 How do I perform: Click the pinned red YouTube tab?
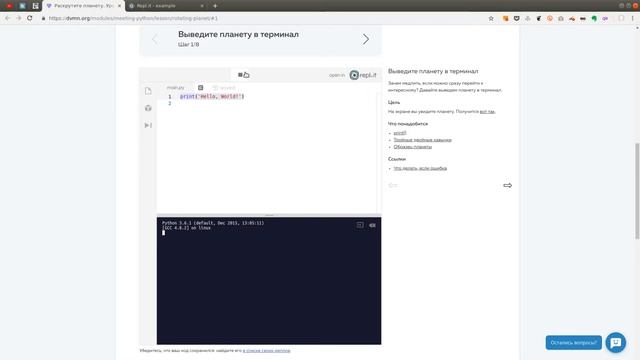(x=9, y=6)
